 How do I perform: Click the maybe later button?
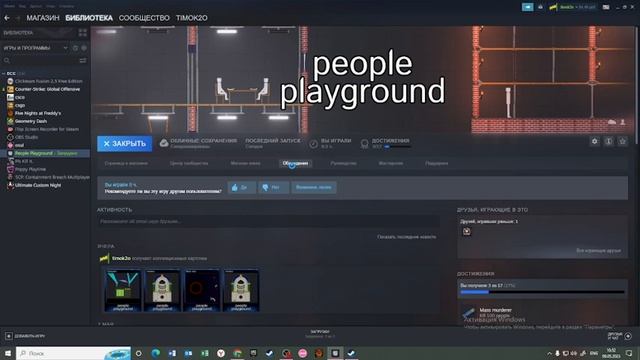pyautogui.click(x=313, y=187)
